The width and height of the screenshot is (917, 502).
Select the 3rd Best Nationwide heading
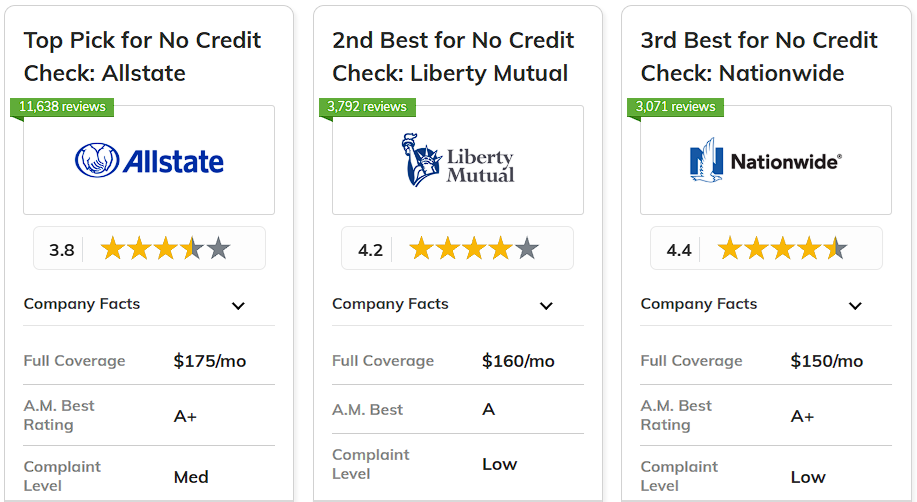tap(759, 57)
